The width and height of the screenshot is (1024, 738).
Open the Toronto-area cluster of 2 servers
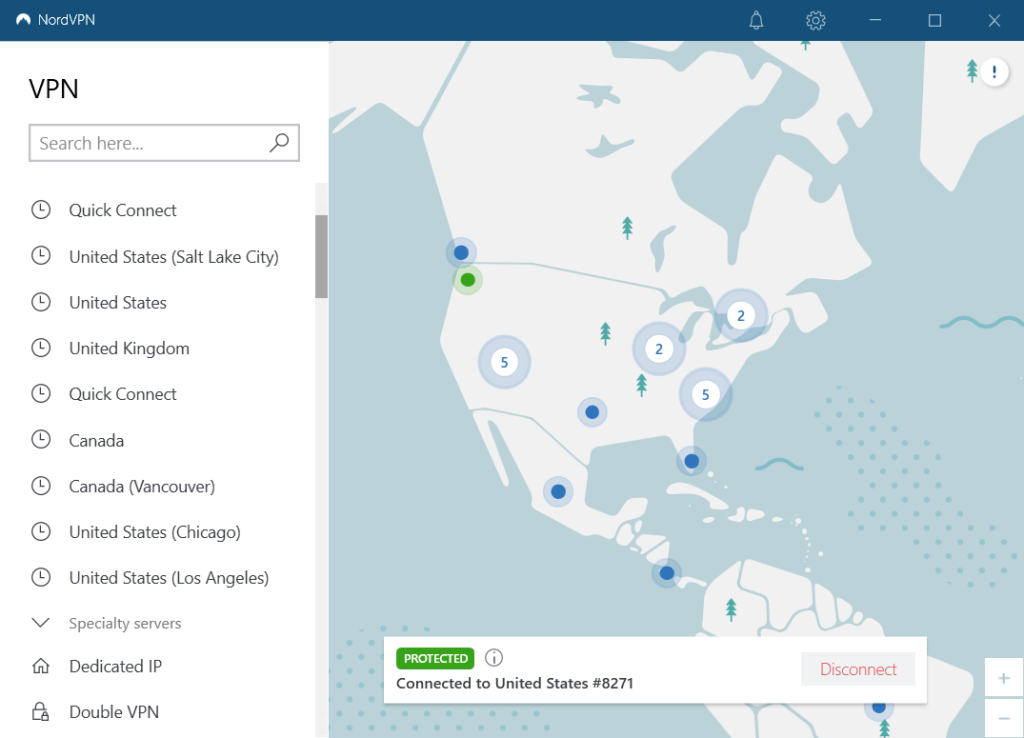point(741,315)
